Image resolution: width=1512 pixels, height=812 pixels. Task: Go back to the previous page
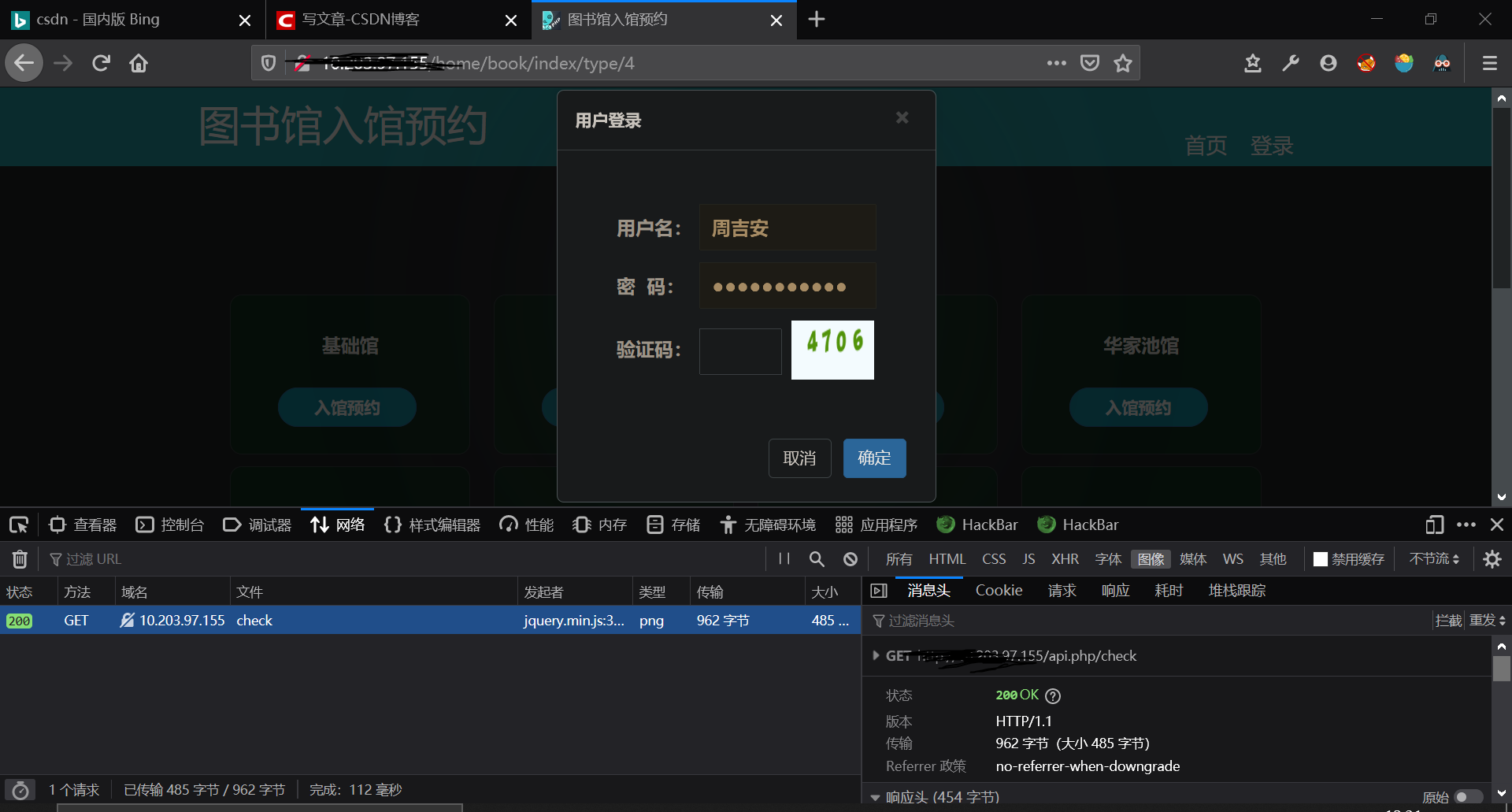click(x=24, y=63)
